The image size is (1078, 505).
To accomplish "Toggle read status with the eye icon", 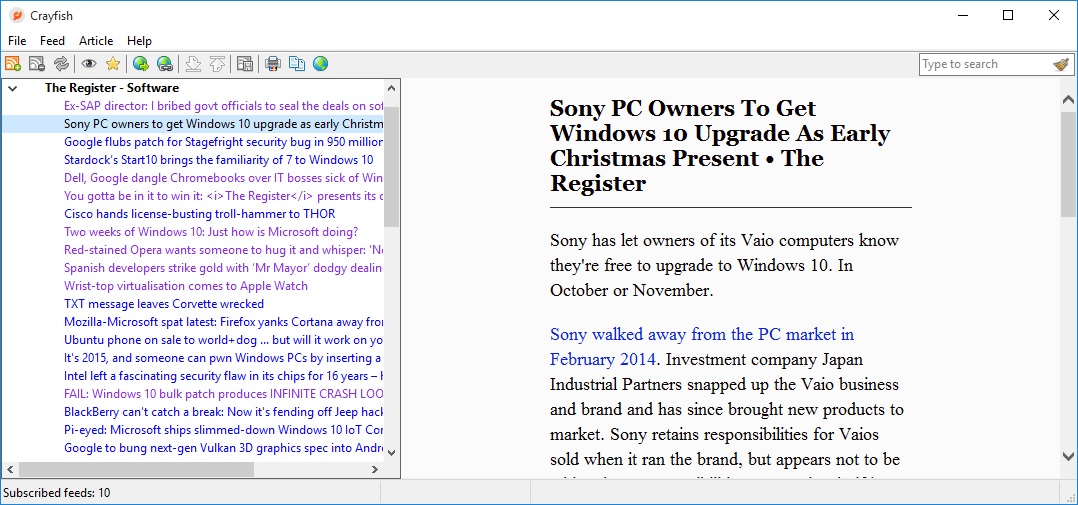I will (x=89, y=64).
